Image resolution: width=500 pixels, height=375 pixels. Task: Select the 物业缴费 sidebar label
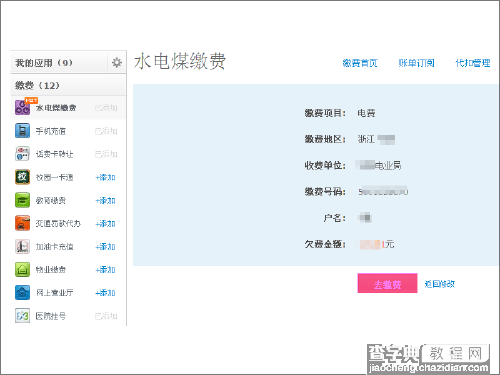(x=51, y=270)
